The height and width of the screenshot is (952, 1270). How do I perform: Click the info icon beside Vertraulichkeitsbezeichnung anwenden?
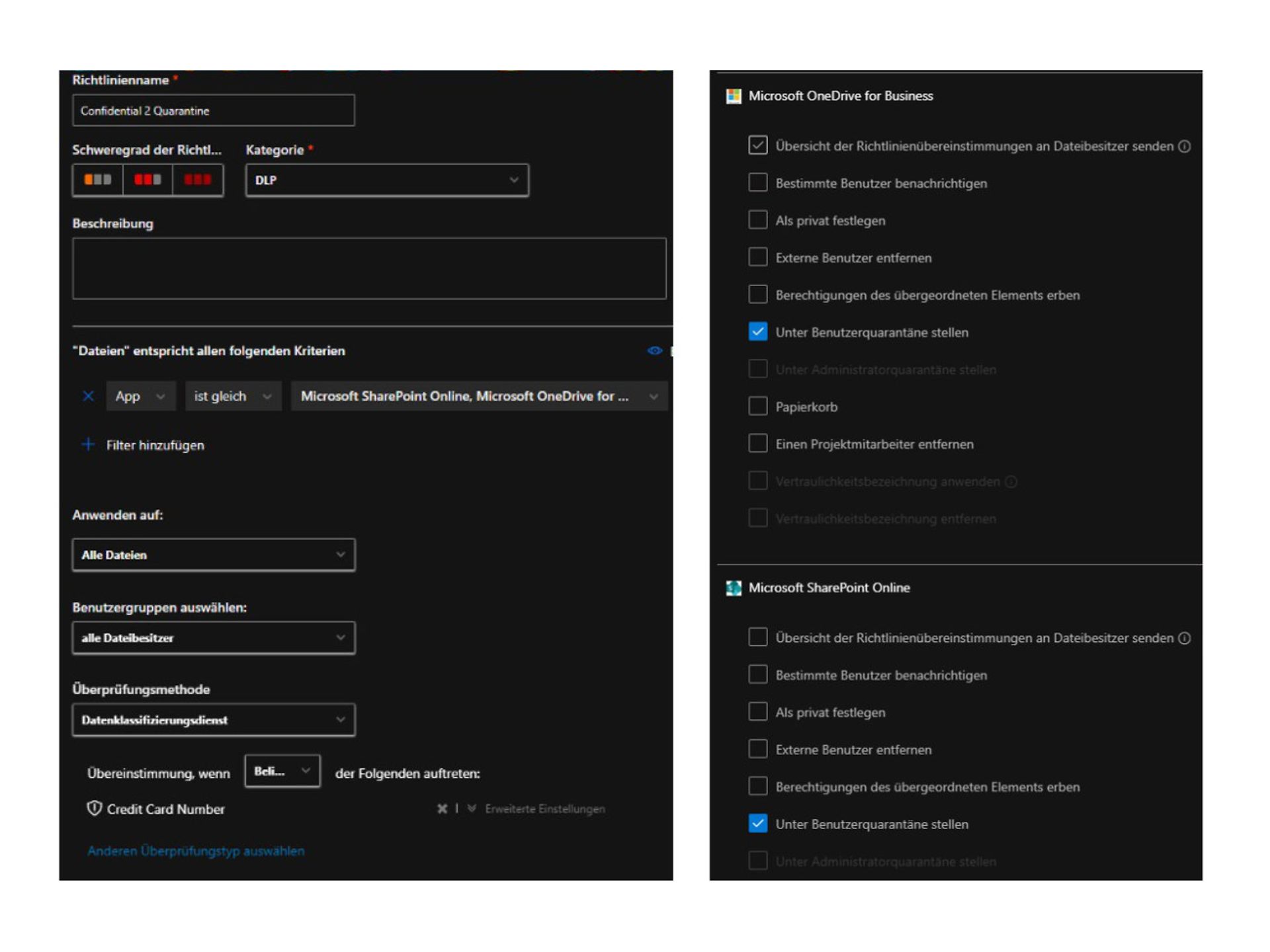[x=1013, y=481]
